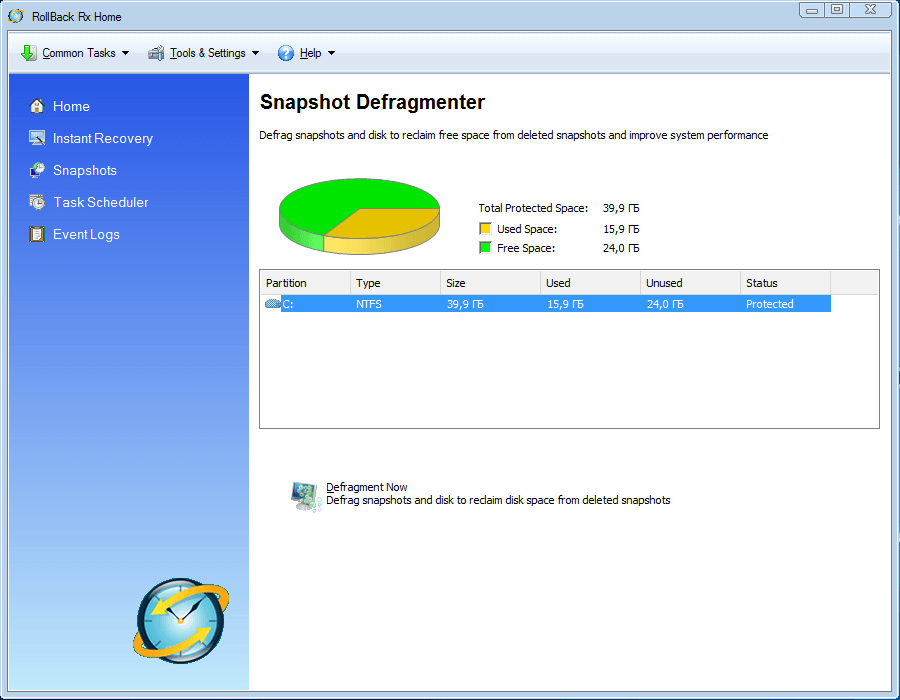Expand the Help dropdown arrow

(x=331, y=53)
